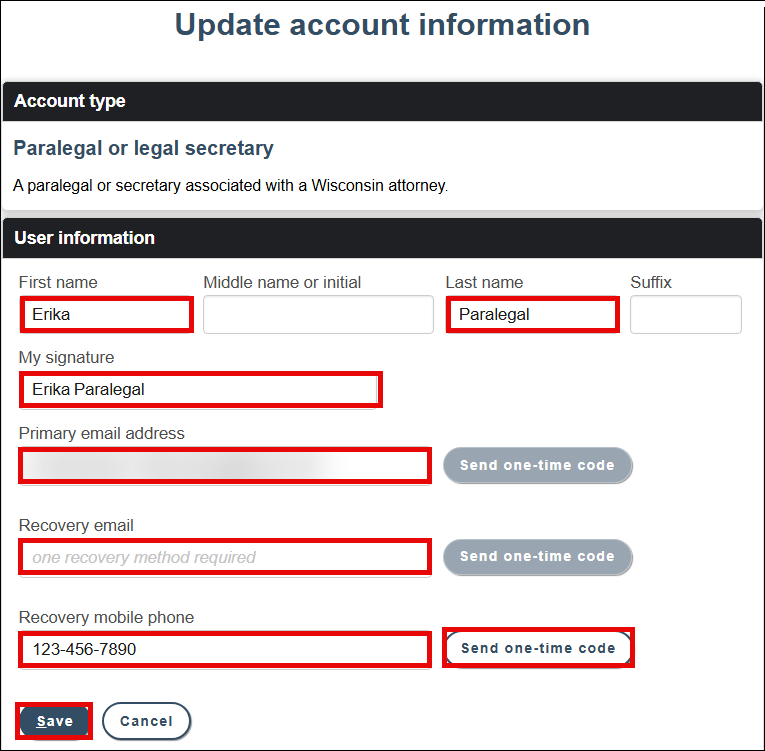
Task: Click the empty Recovery email field
Action: pos(225,557)
